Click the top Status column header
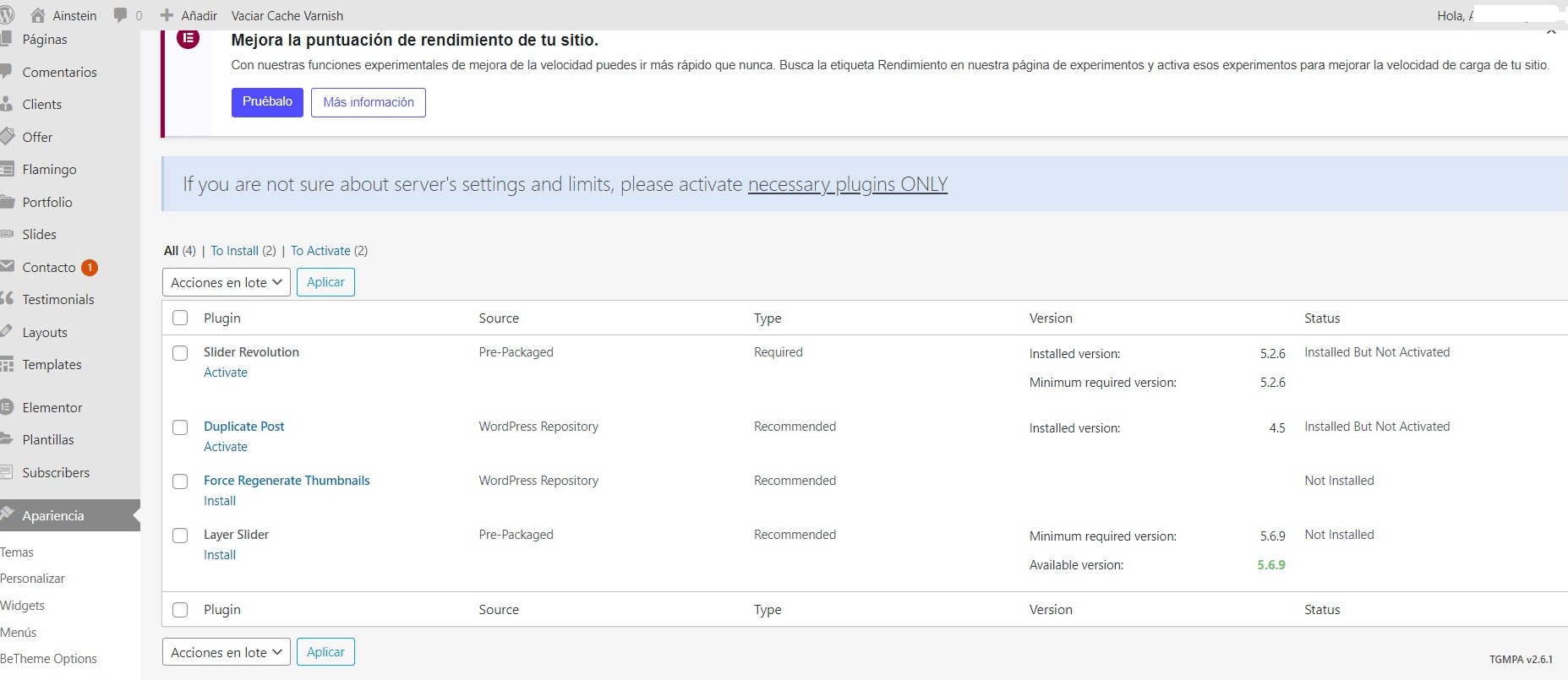This screenshot has height=680, width=1568. point(1322,318)
